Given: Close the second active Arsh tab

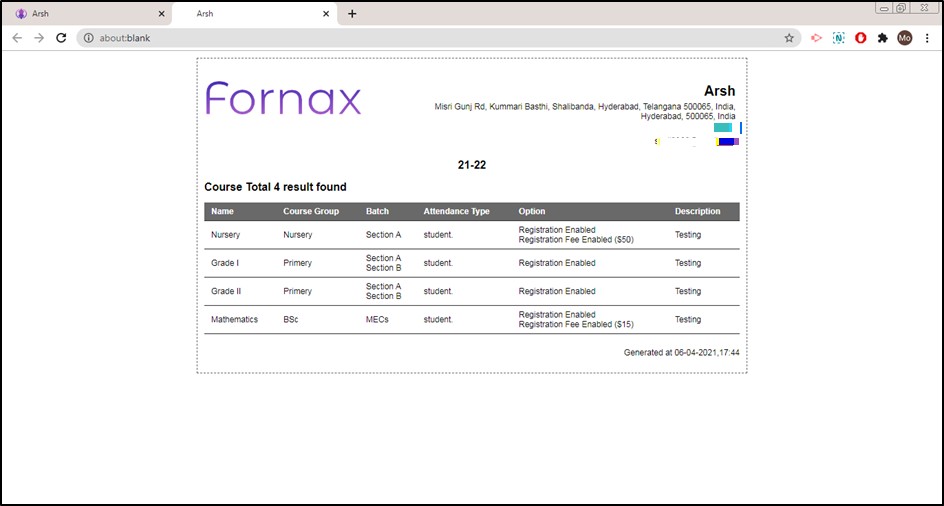Looking at the screenshot, I should pos(326,14).
